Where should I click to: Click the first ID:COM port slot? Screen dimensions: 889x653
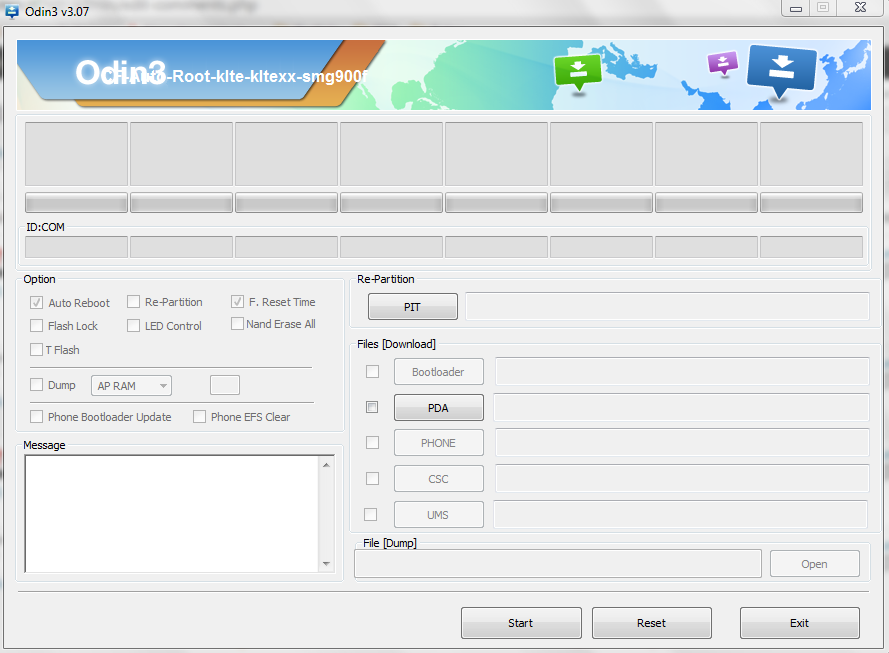click(x=77, y=247)
